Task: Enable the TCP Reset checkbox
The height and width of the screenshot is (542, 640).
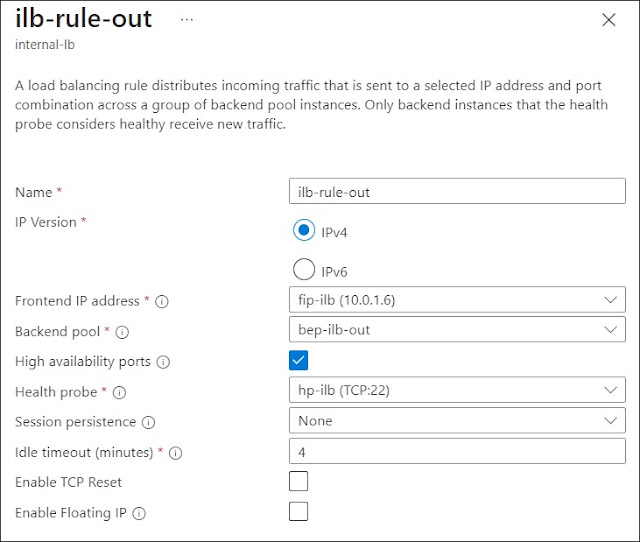Action: click(x=298, y=481)
